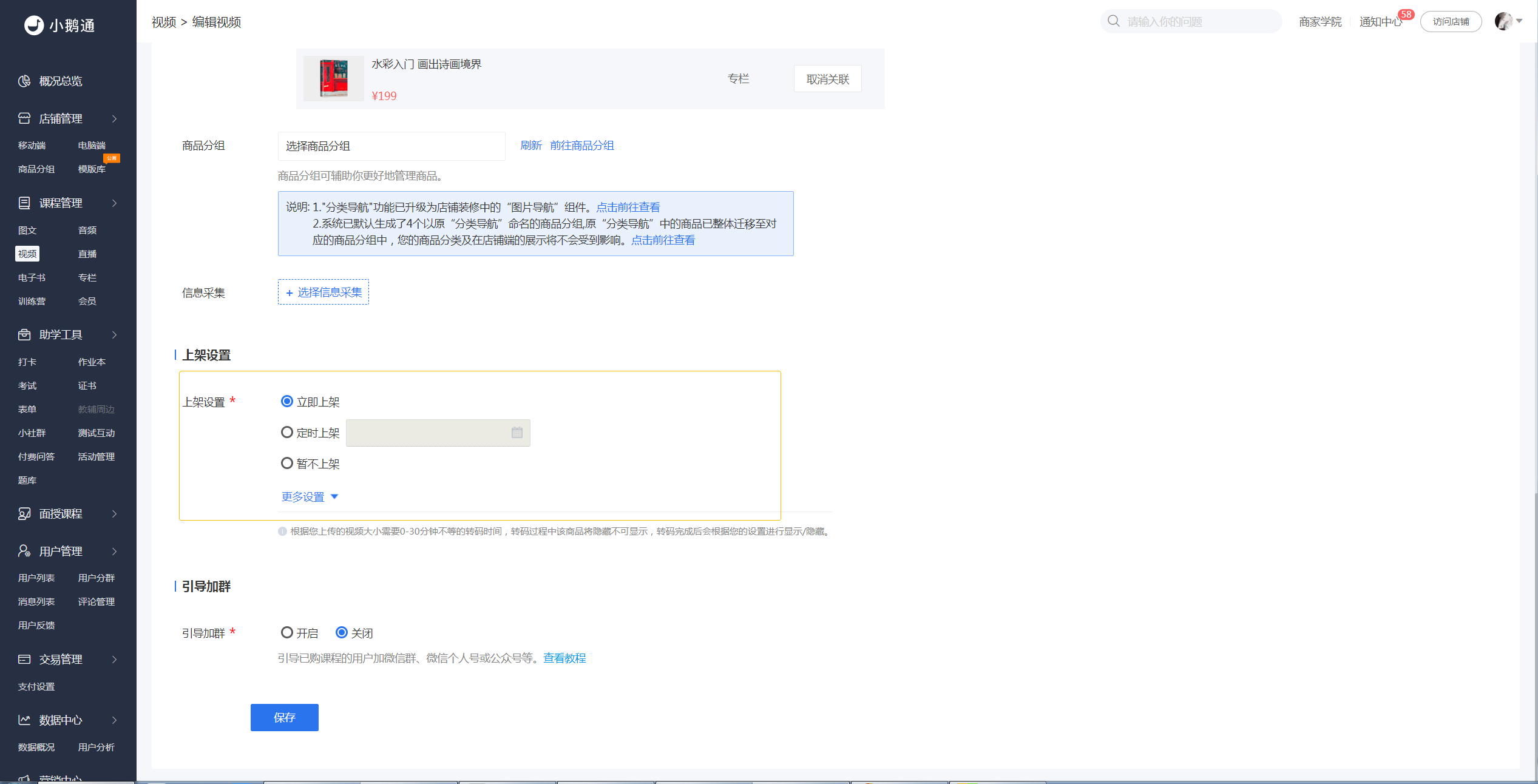Open the 选择商品分组 dropdown

click(391, 146)
